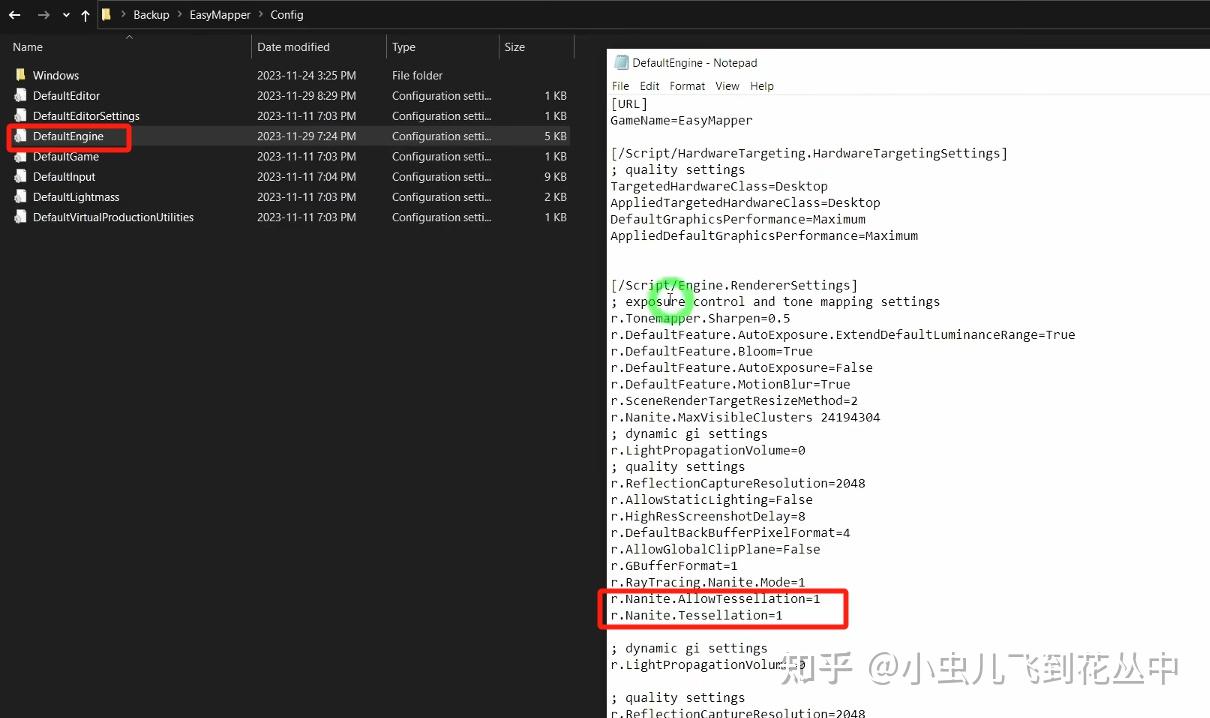Screen dimensions: 1210x718
Task: Click the DefaultGame configuration file icon
Action: (x=21, y=156)
